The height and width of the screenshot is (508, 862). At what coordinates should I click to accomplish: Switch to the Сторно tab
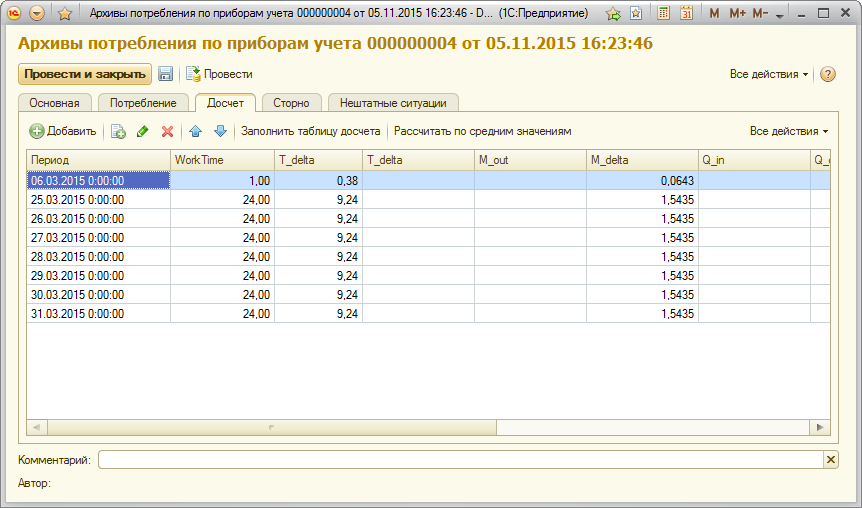point(291,103)
